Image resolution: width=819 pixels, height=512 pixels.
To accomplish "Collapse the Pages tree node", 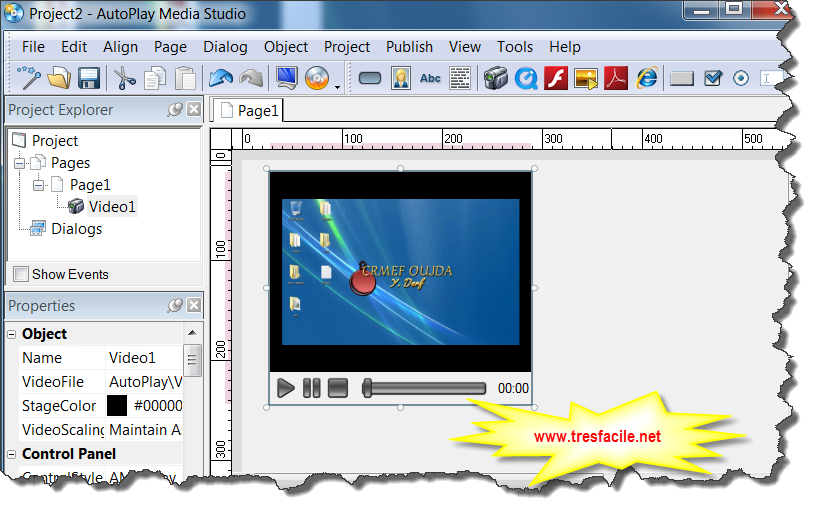I will coord(19,164).
